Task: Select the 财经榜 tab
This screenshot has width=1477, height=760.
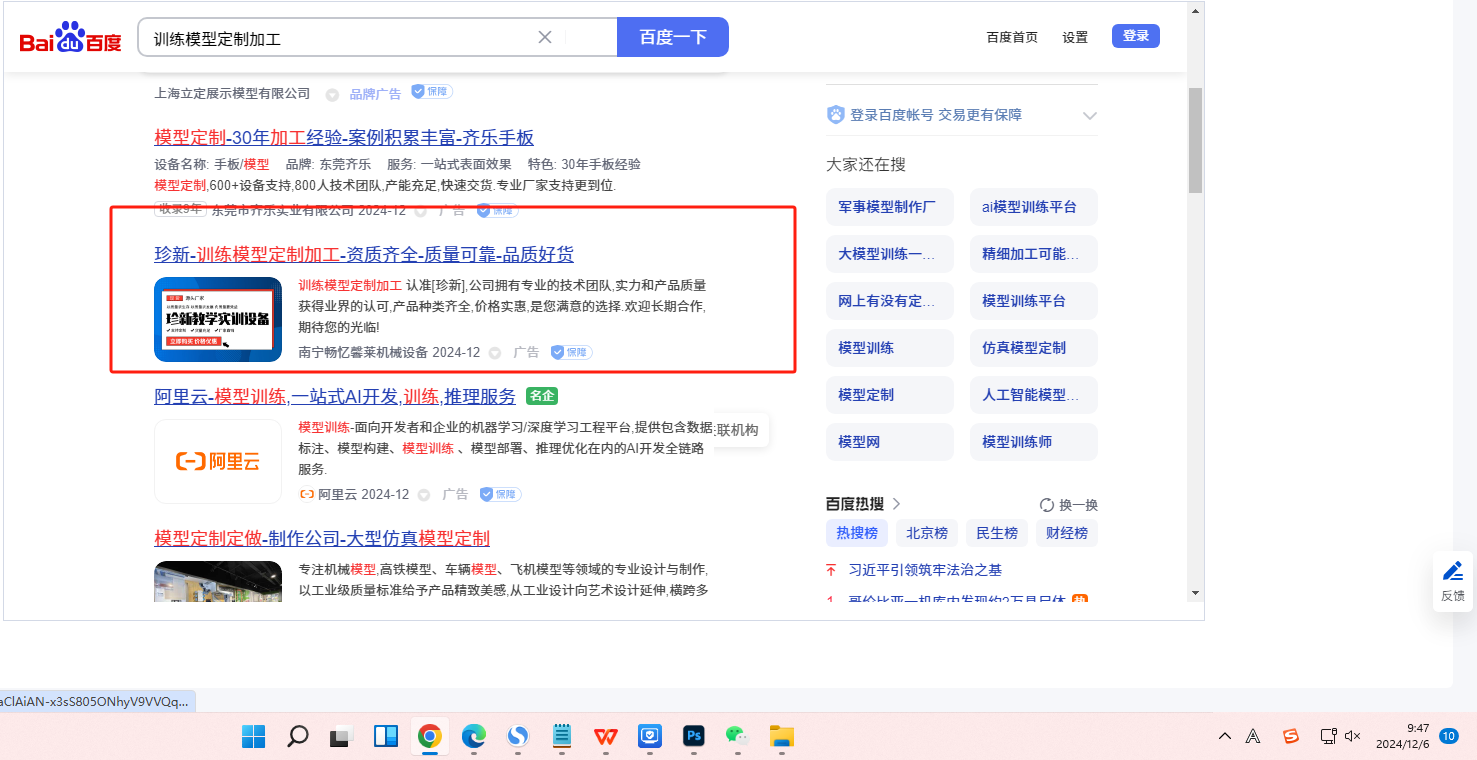Action: point(1066,533)
